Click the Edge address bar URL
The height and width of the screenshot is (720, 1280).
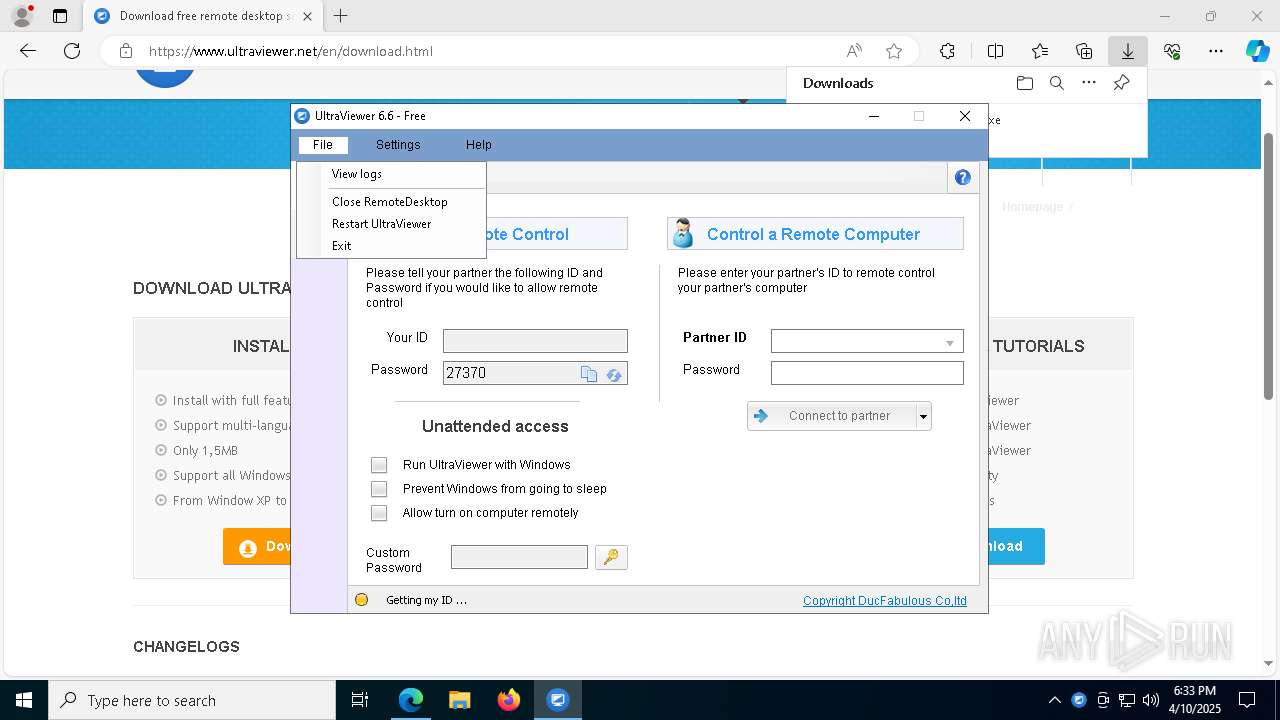point(291,51)
